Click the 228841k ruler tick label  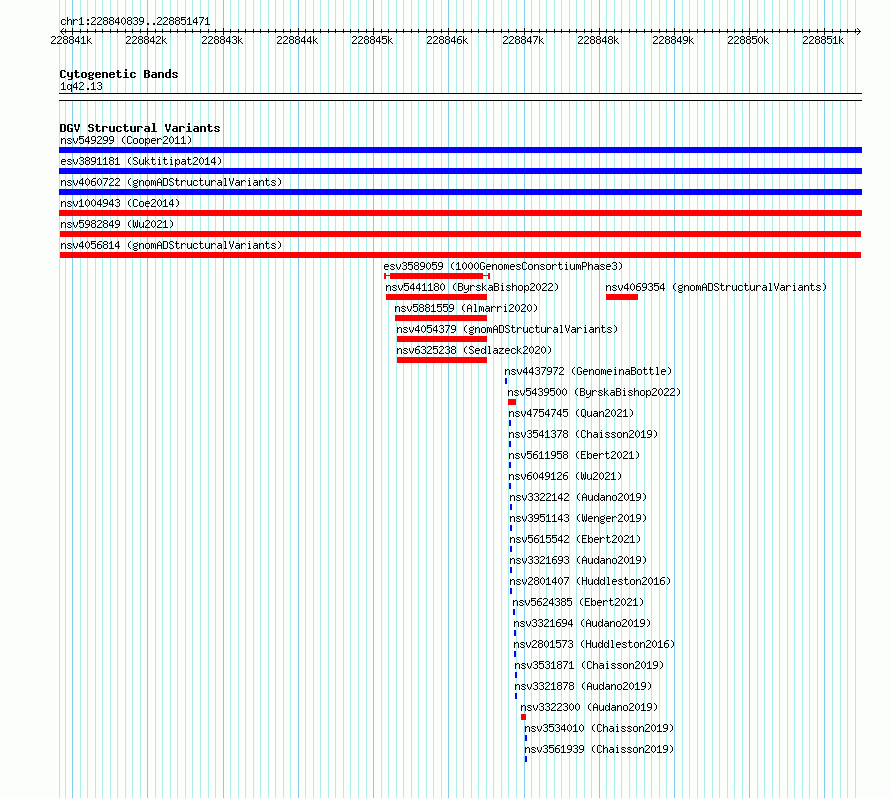pos(71,40)
